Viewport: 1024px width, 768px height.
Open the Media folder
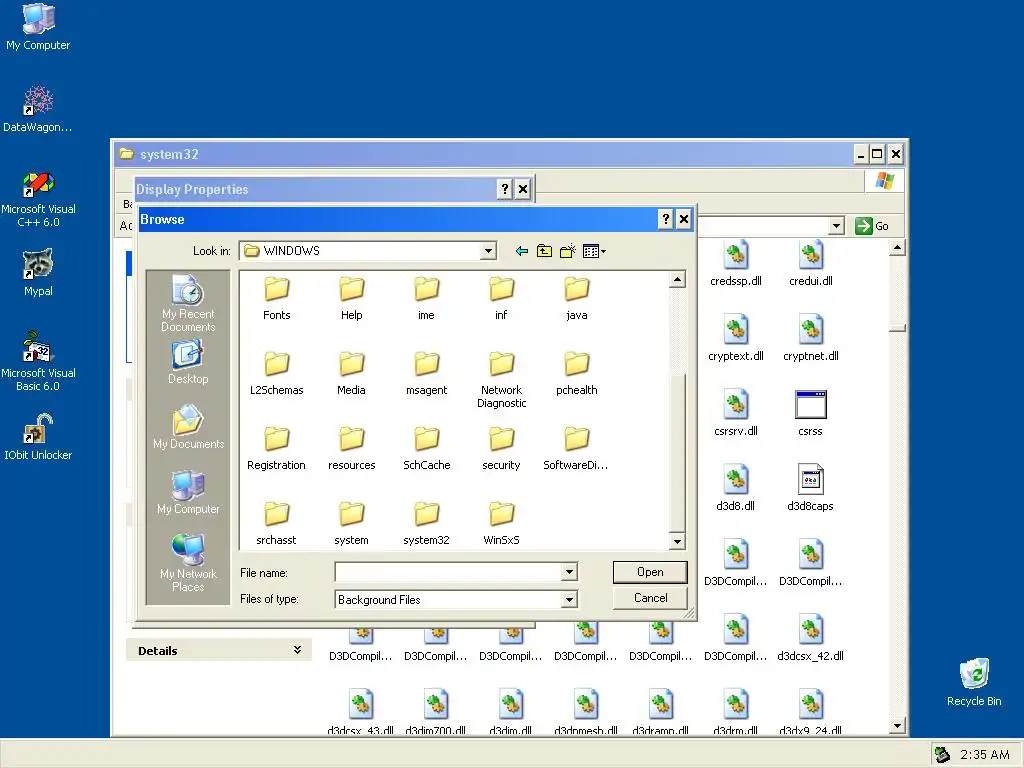tap(351, 373)
